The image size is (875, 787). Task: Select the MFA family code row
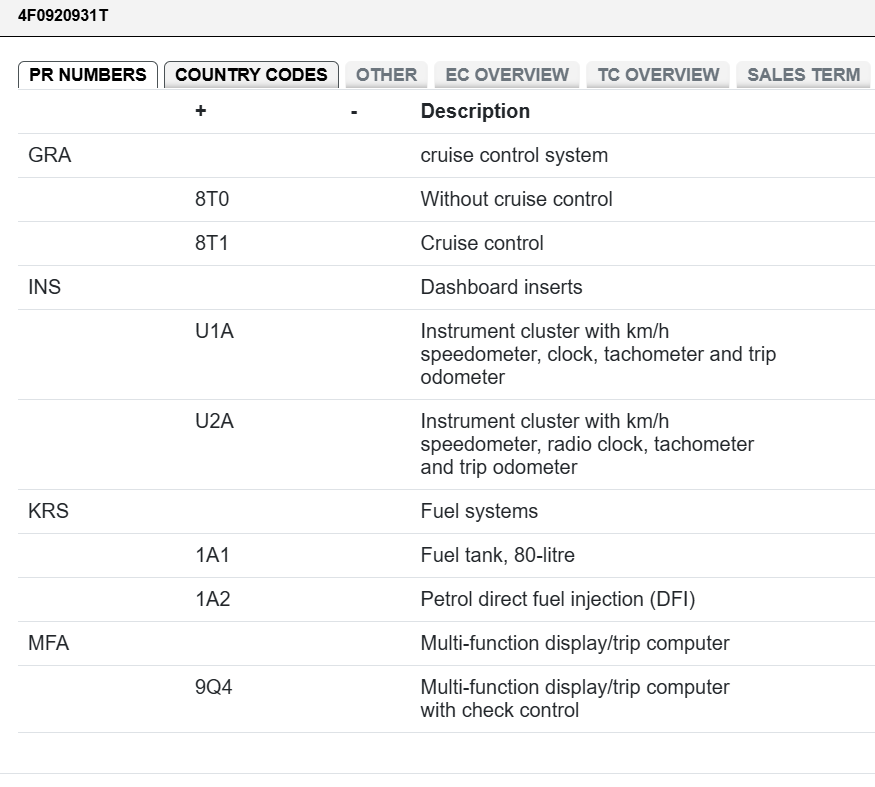(49, 643)
